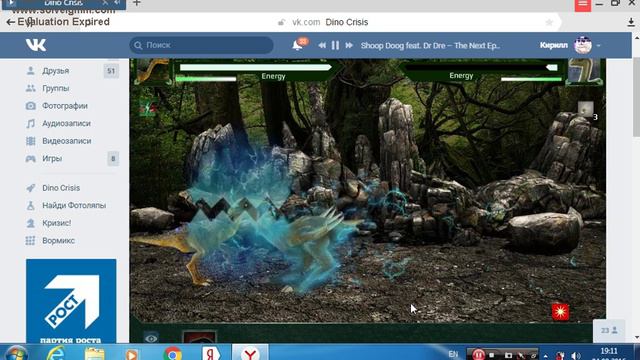Image resolution: width=640 pixels, height=360 pixels.
Task: Click the Кирилл profile avatar
Action: tap(583, 45)
